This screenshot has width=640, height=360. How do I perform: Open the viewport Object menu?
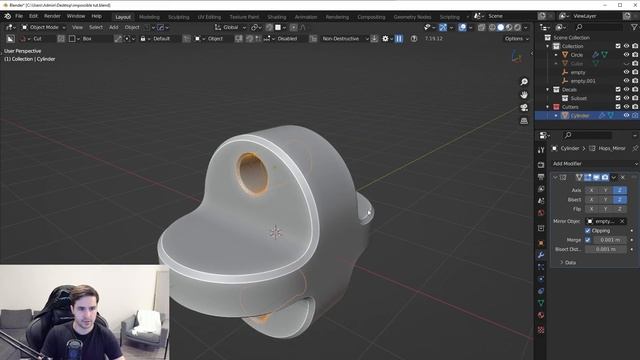[132, 27]
